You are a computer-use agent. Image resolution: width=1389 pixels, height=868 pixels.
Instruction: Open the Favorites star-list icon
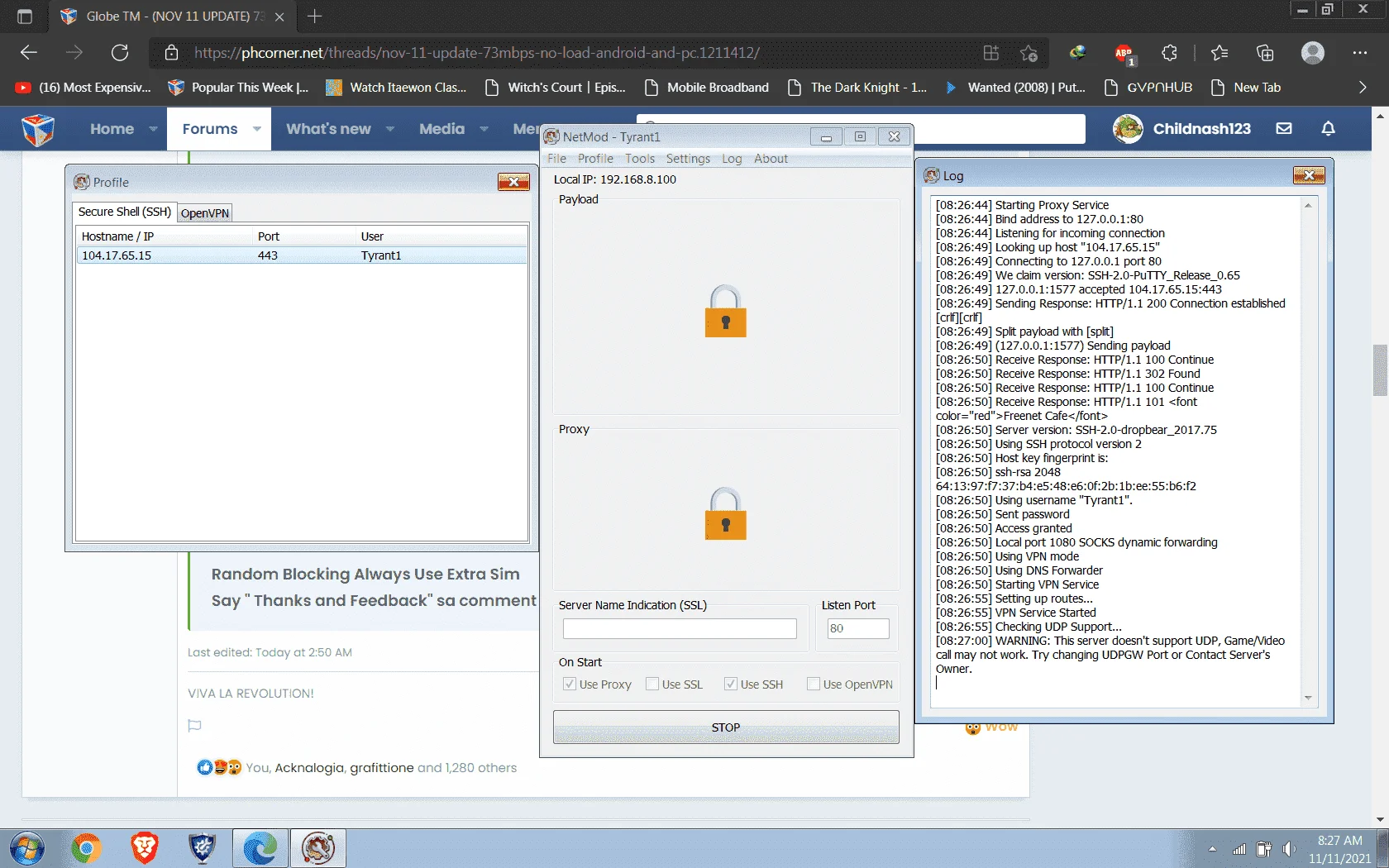1220,53
